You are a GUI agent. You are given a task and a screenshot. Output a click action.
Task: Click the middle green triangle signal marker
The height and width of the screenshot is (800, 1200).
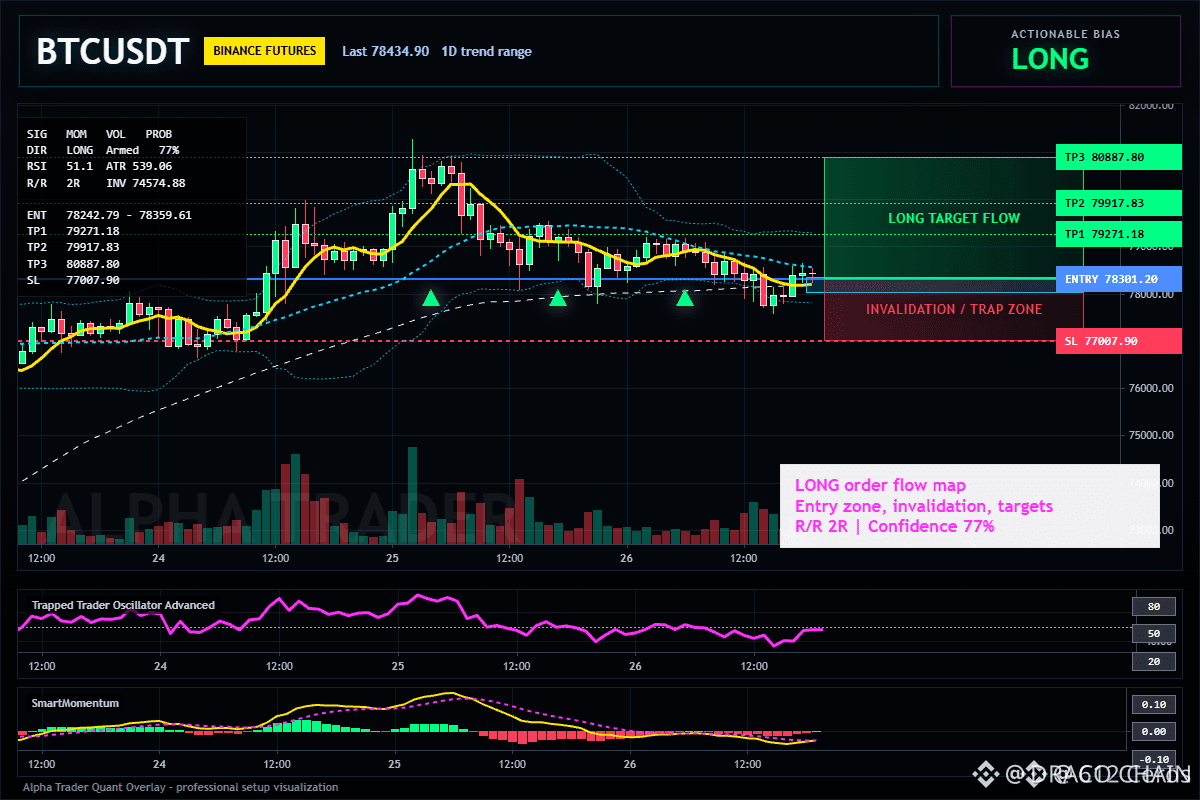click(558, 297)
